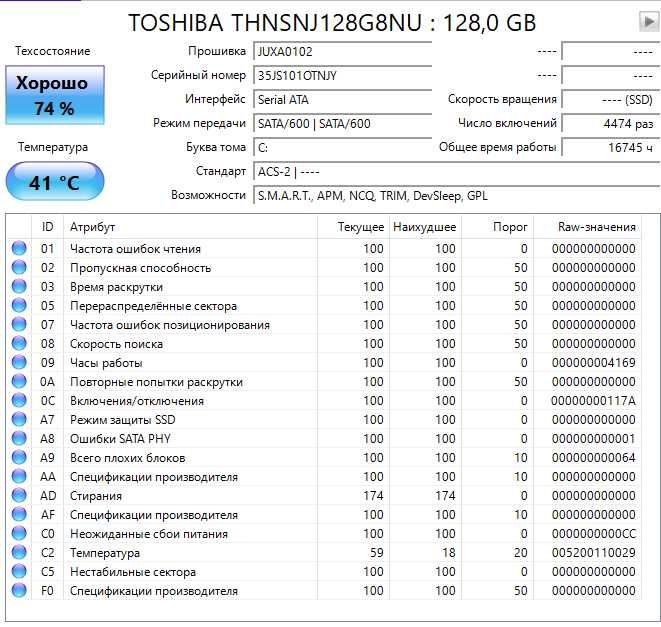Image resolution: width=661 pixels, height=627 pixels.
Task: Click the status circle for attribute 0A
Action: pyautogui.click(x=19, y=381)
